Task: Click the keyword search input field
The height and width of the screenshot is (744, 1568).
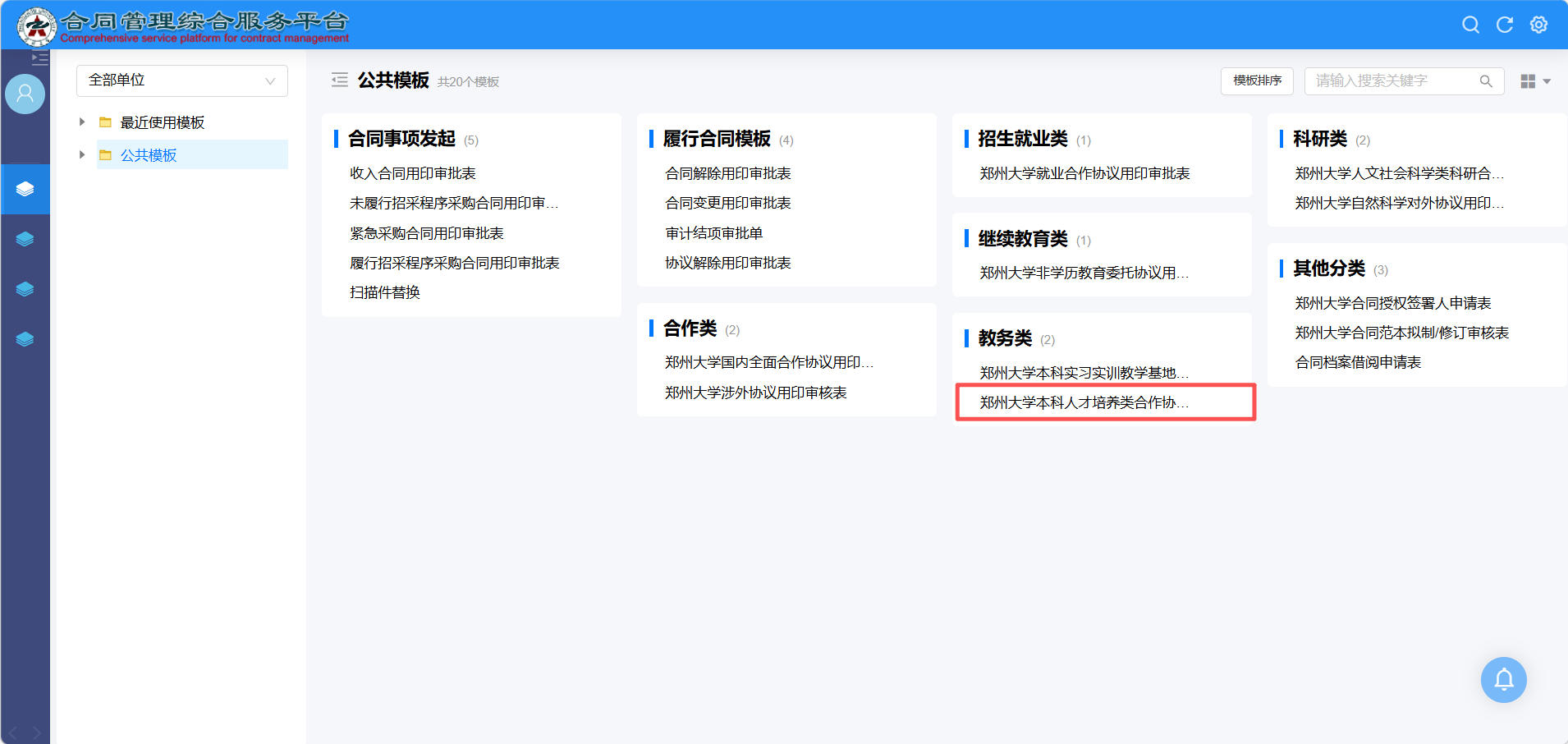Action: (x=1391, y=81)
